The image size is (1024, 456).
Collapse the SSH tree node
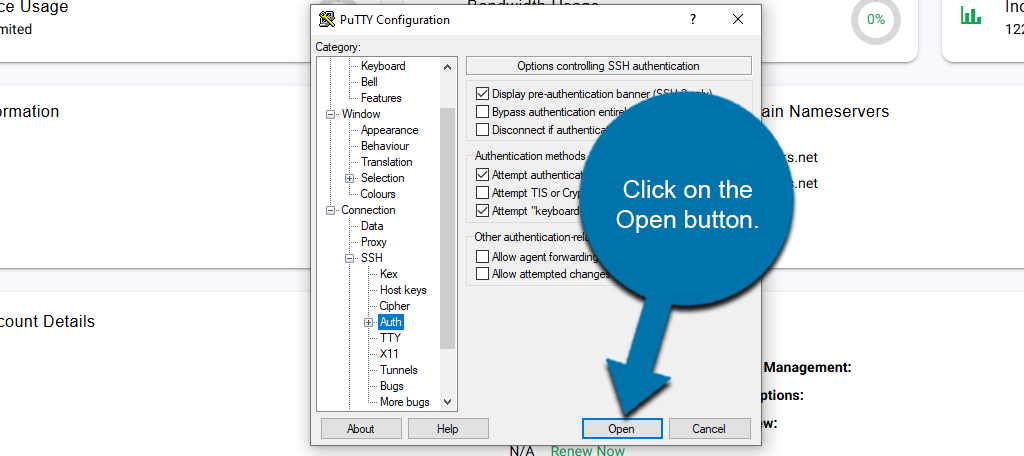pos(349,258)
